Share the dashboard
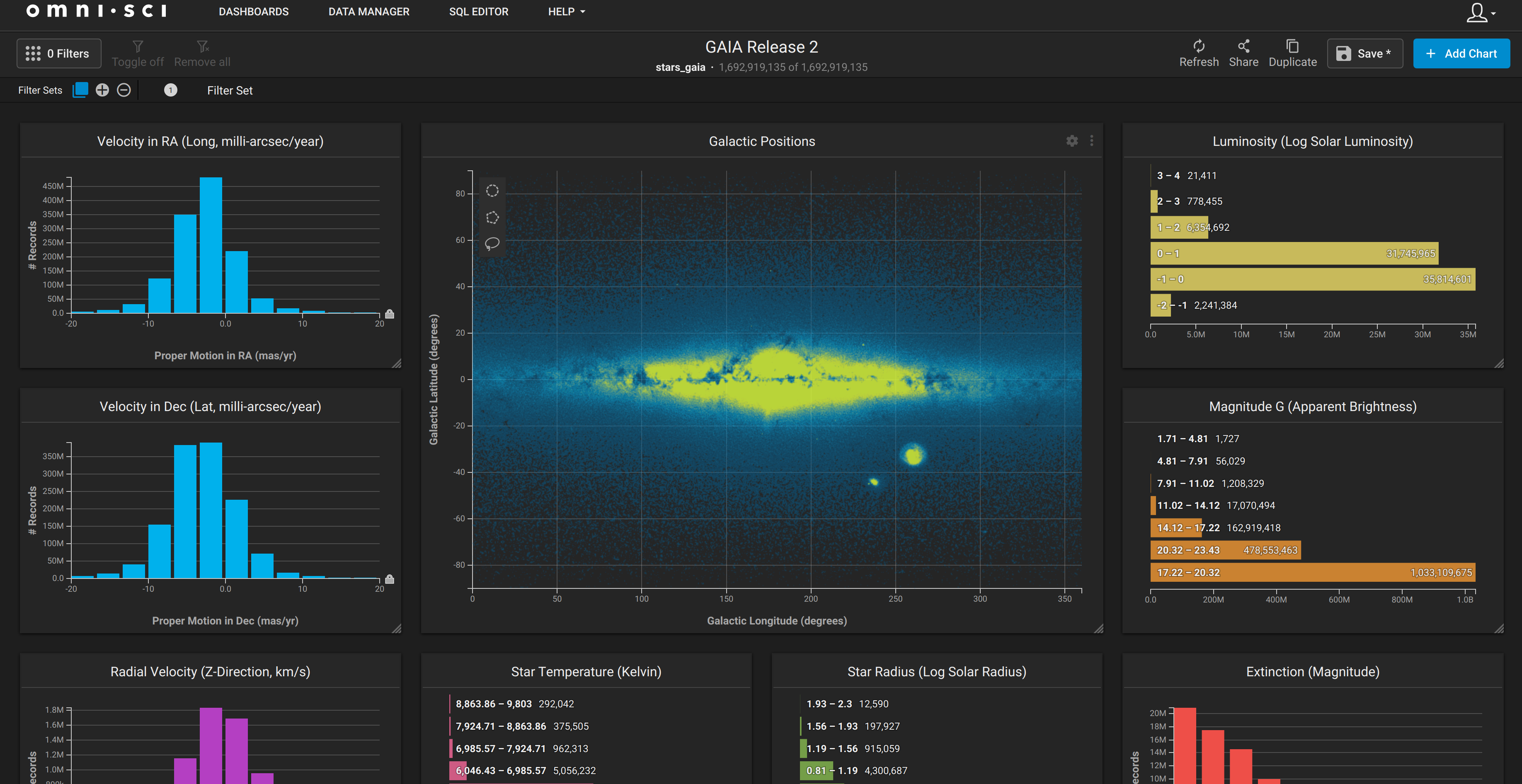Viewport: 1522px width, 784px height. [1243, 54]
